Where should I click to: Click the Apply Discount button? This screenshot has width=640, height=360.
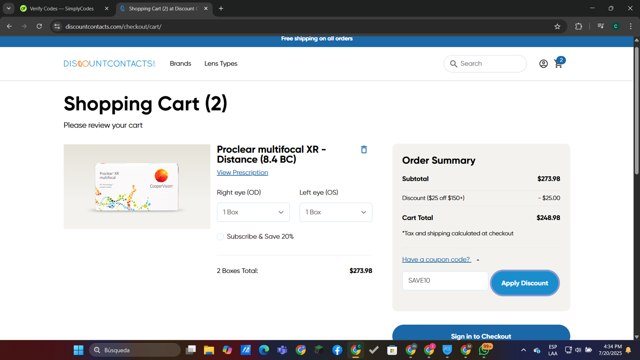coord(524,283)
